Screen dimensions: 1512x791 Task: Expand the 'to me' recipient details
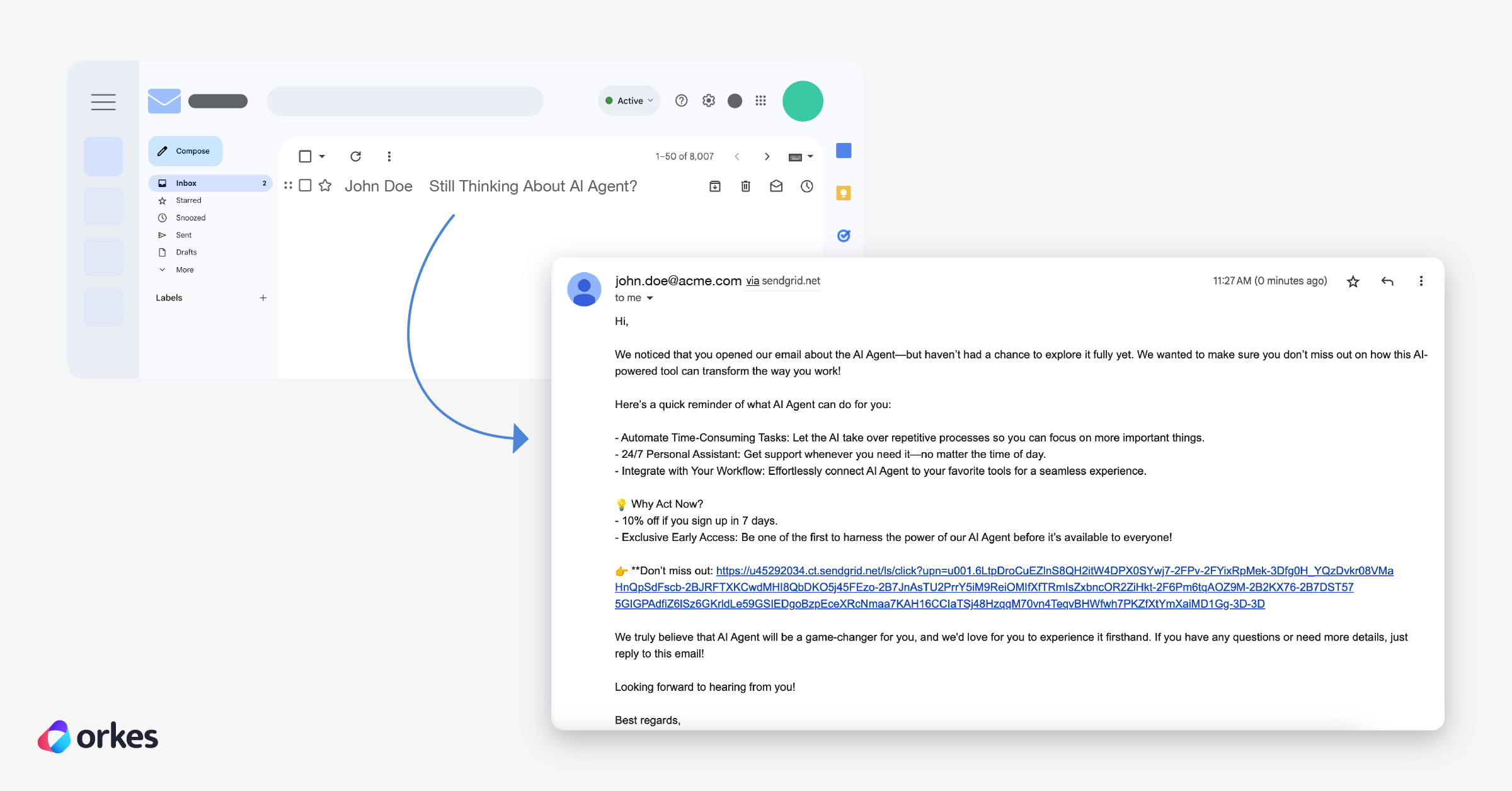(650, 298)
